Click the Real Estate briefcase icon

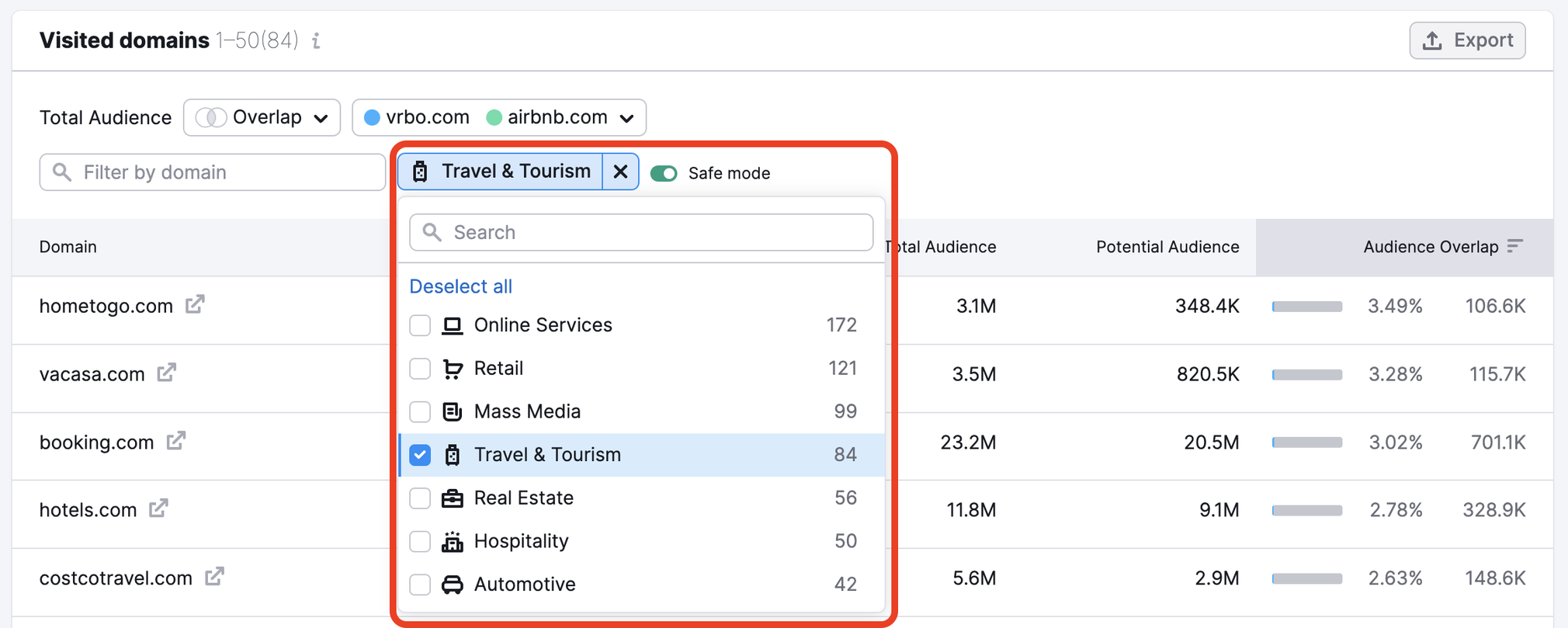[x=453, y=498]
